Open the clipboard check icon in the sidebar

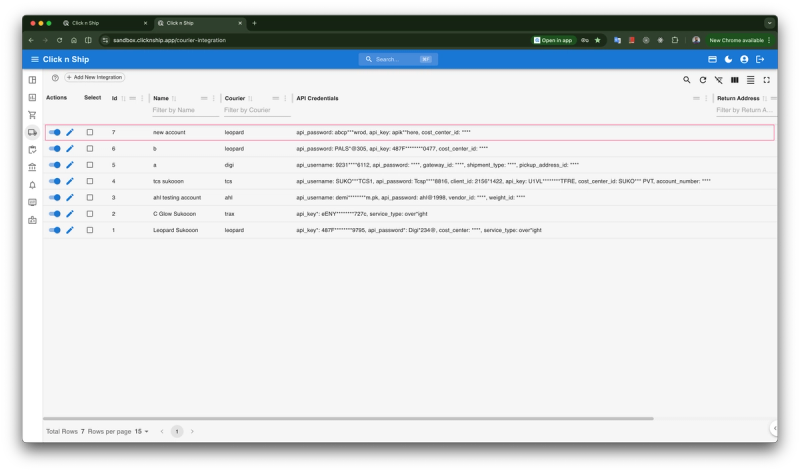pyautogui.click(x=32, y=150)
